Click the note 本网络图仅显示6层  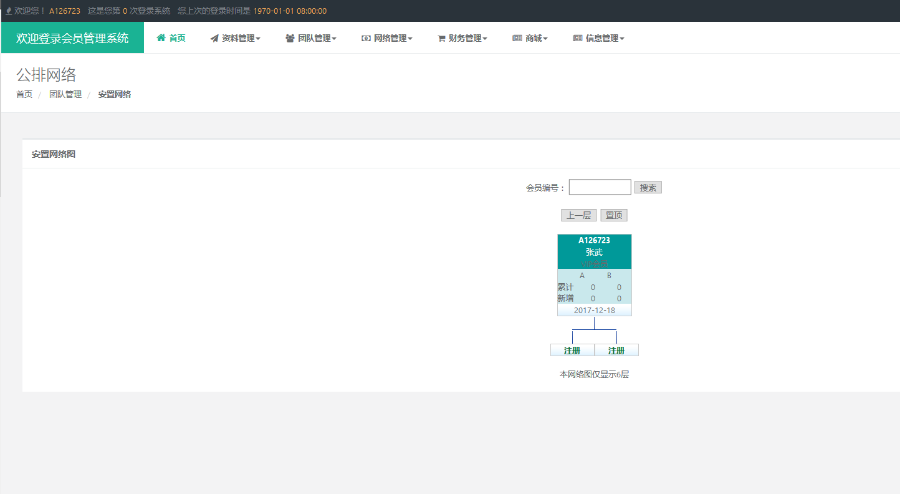point(594,374)
